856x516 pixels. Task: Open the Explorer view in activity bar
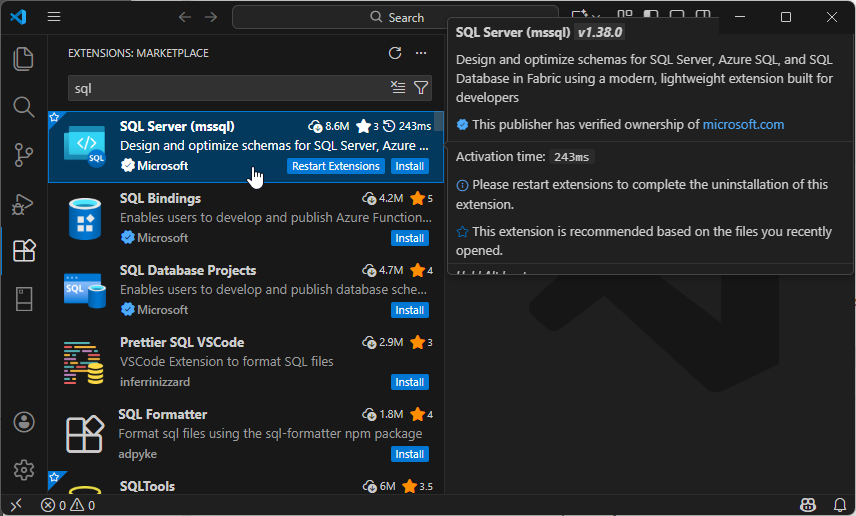pos(23,59)
